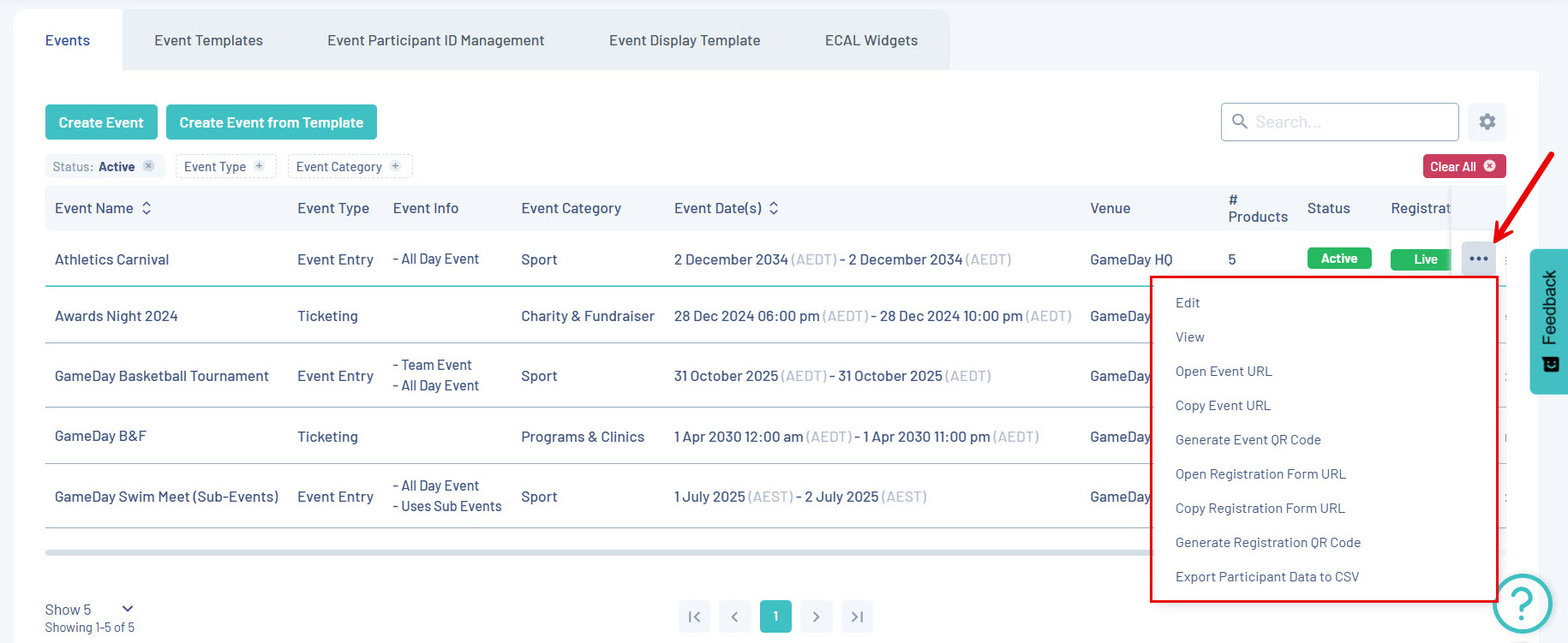Image resolution: width=1568 pixels, height=643 pixels.
Task: Click the GameDay Basketball Tournament event name
Action: click(x=162, y=376)
